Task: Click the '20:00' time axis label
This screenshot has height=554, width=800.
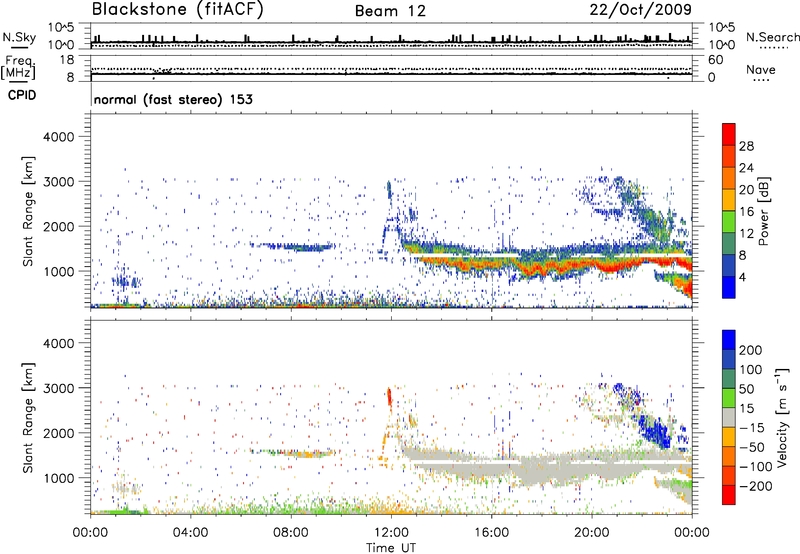Action: (x=591, y=533)
